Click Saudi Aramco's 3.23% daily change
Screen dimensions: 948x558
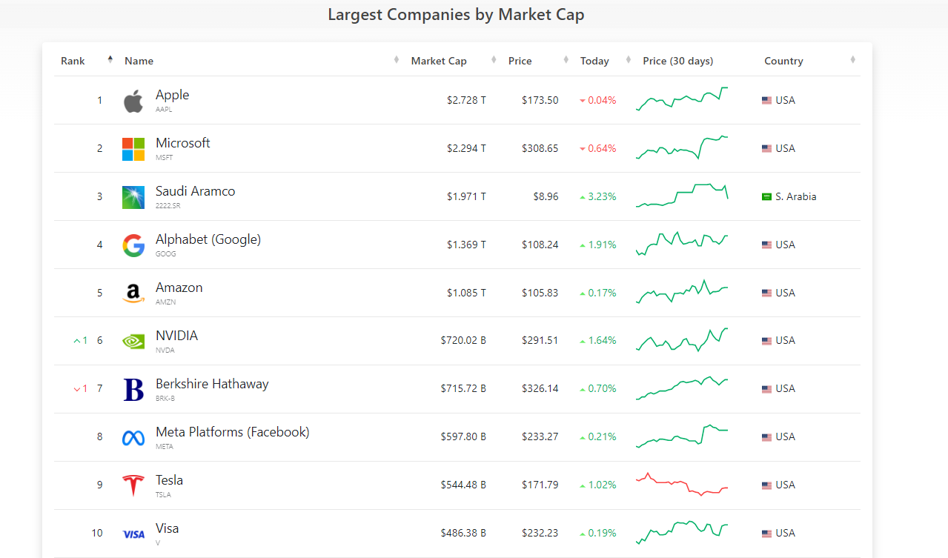pos(598,196)
